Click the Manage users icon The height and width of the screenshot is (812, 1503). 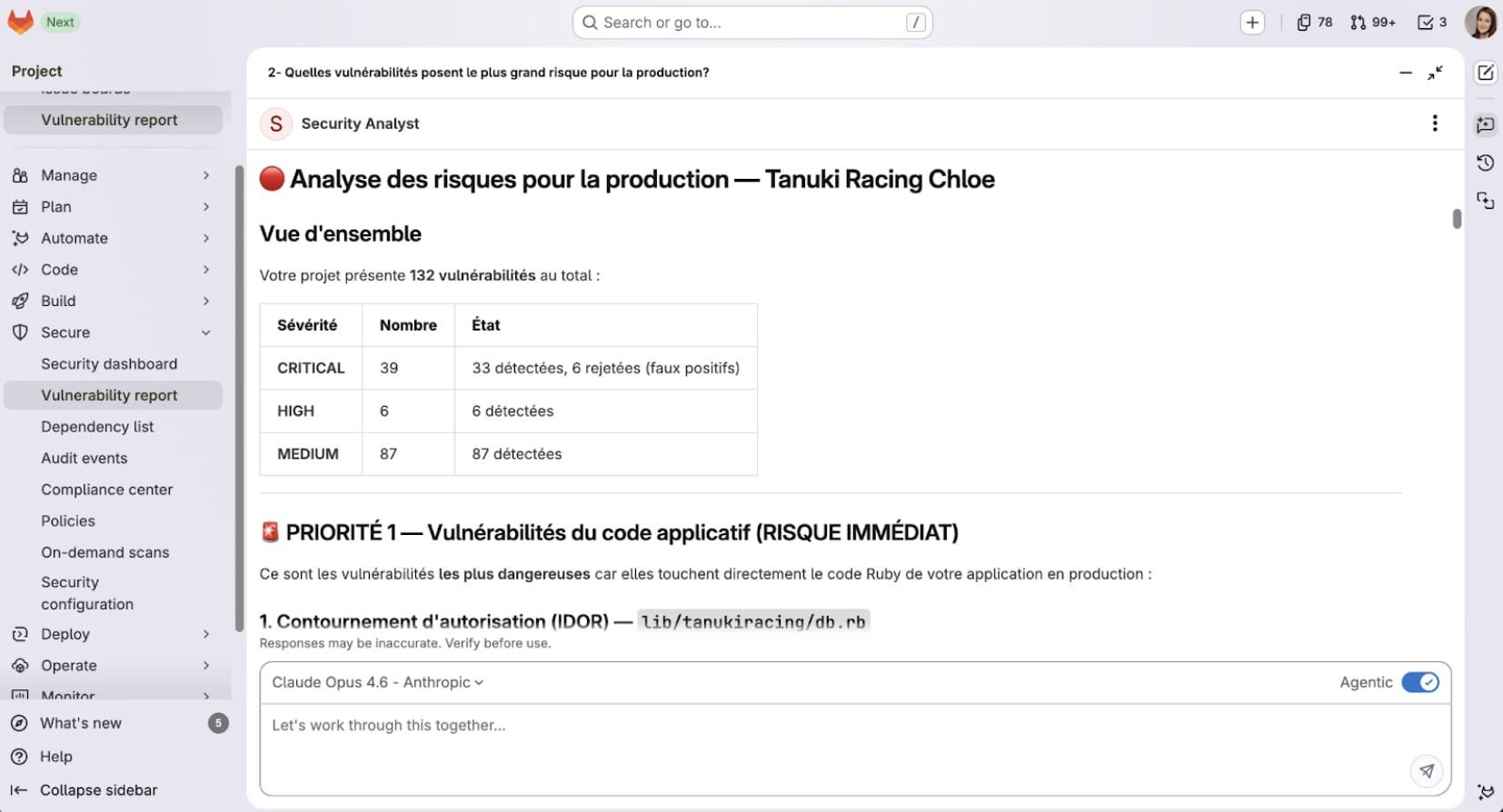20,175
